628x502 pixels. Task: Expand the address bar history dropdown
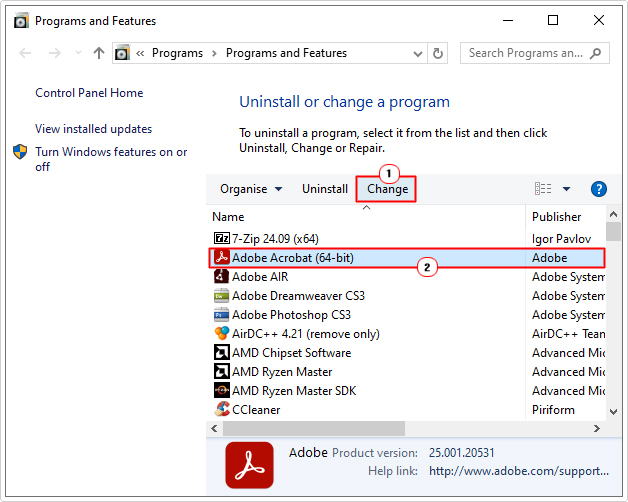click(x=418, y=53)
